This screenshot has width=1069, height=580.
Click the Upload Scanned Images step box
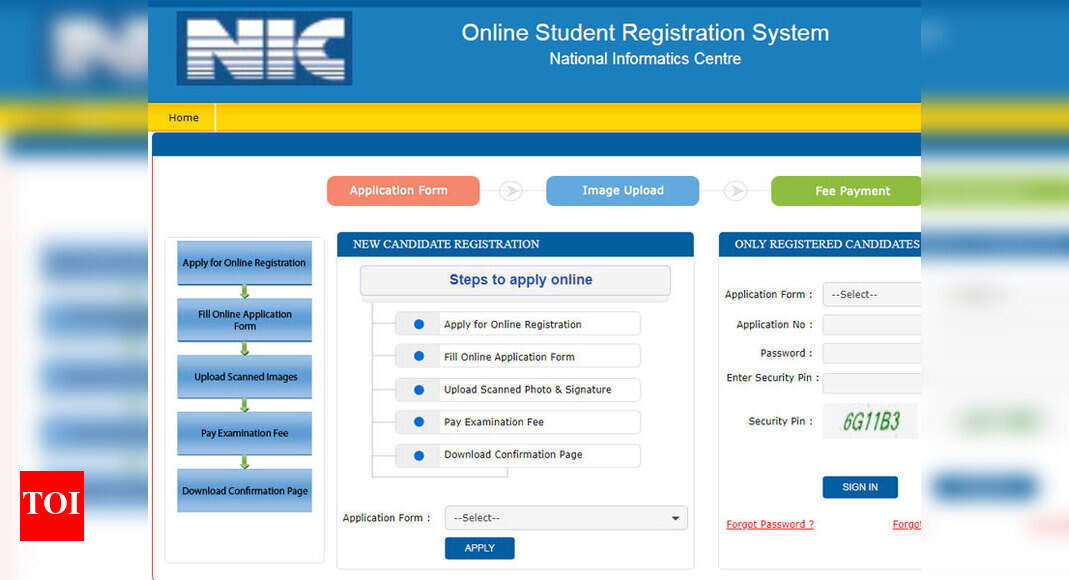[x=244, y=377]
